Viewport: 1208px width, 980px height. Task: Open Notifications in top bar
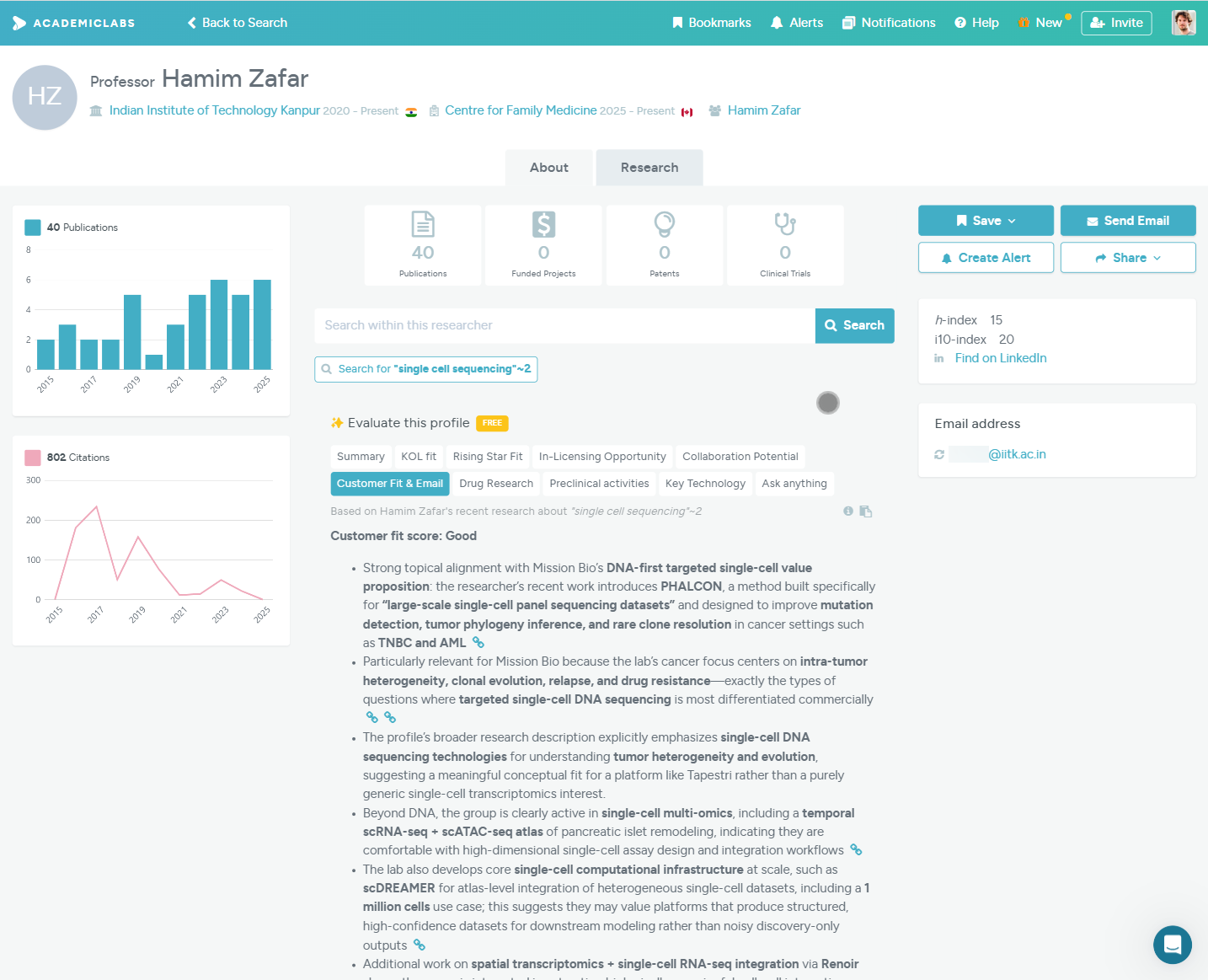[x=889, y=23]
